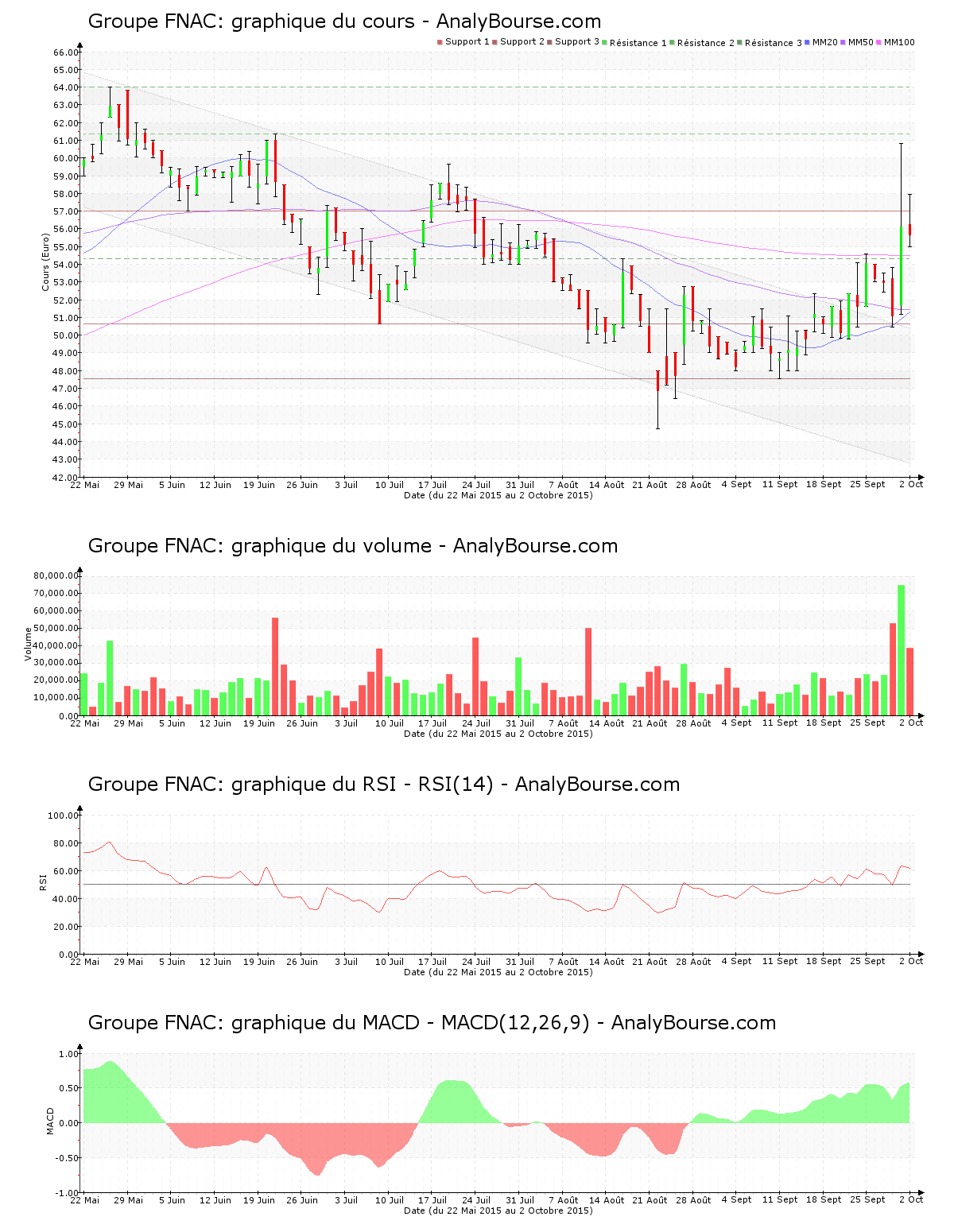Click the '2 Oct' date label on MACD chart
The width and height of the screenshot is (954, 1232).
[911, 1200]
